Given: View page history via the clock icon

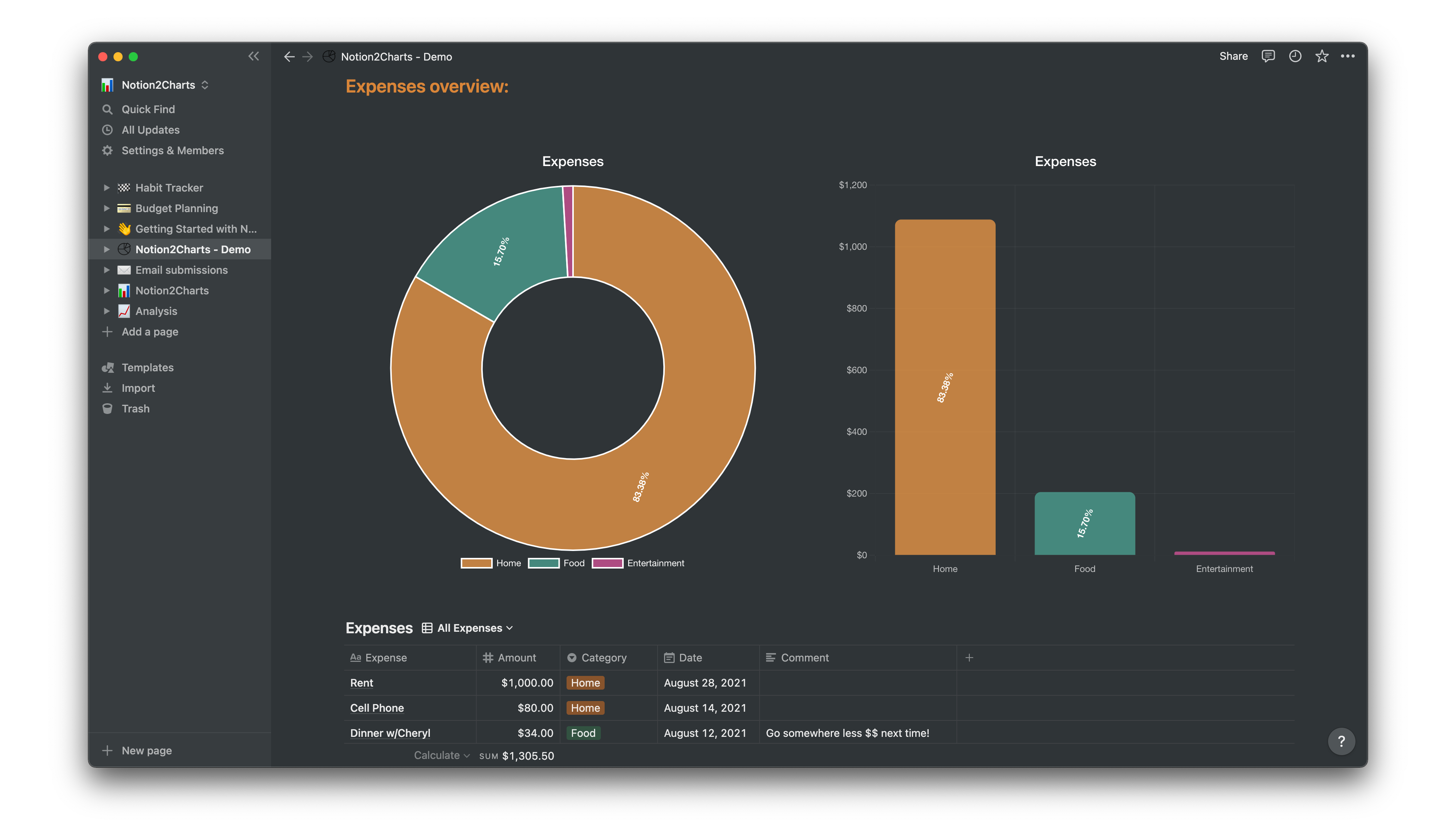Looking at the screenshot, I should pyautogui.click(x=1295, y=56).
